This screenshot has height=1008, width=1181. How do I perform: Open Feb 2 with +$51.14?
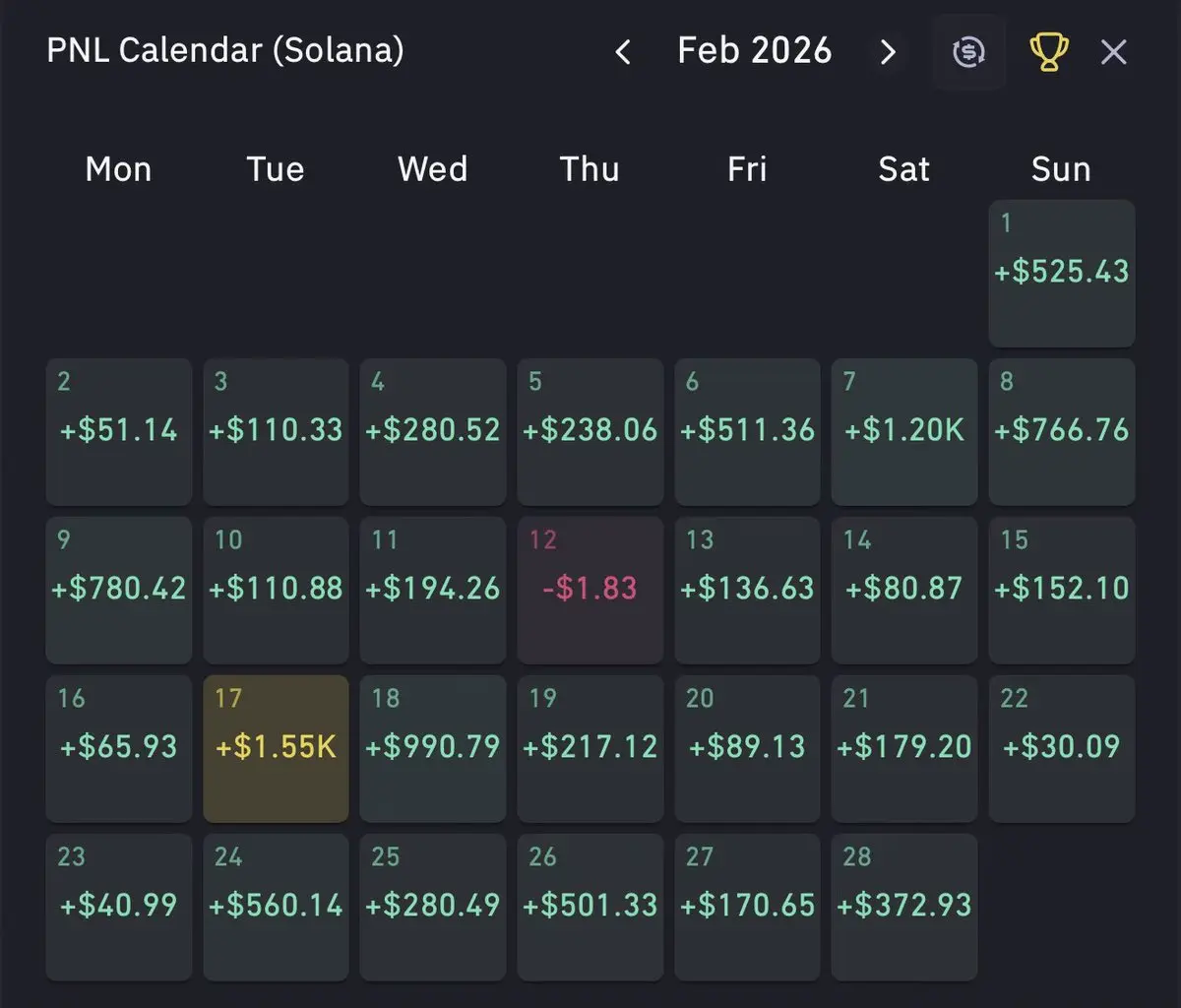coord(119,431)
